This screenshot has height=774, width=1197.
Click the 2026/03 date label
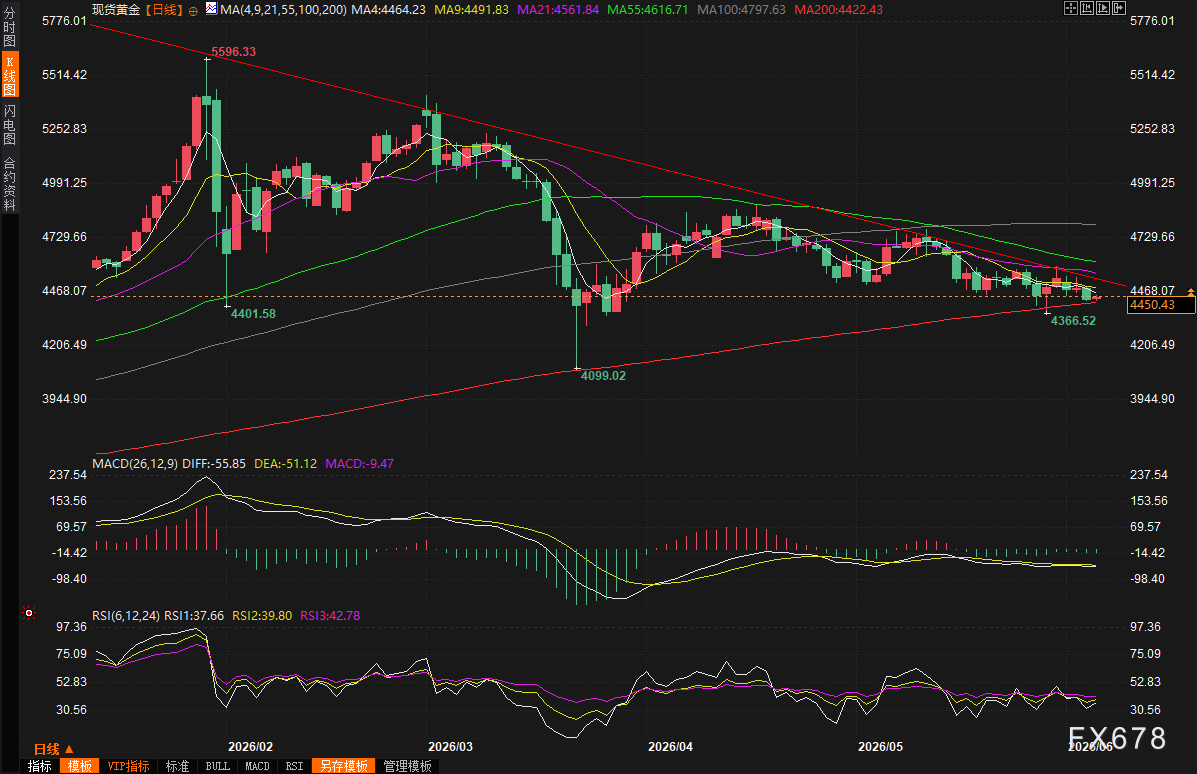[x=450, y=747]
